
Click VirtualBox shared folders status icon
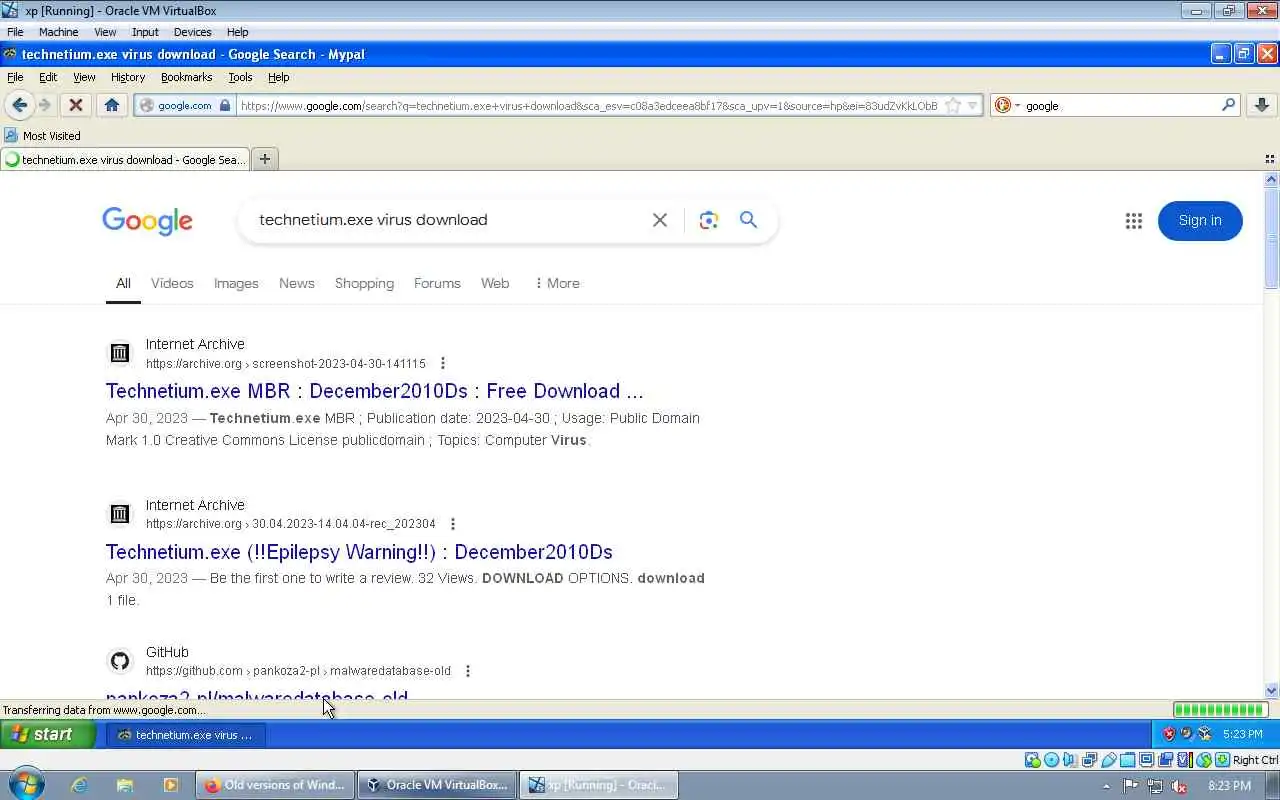(x=1128, y=760)
